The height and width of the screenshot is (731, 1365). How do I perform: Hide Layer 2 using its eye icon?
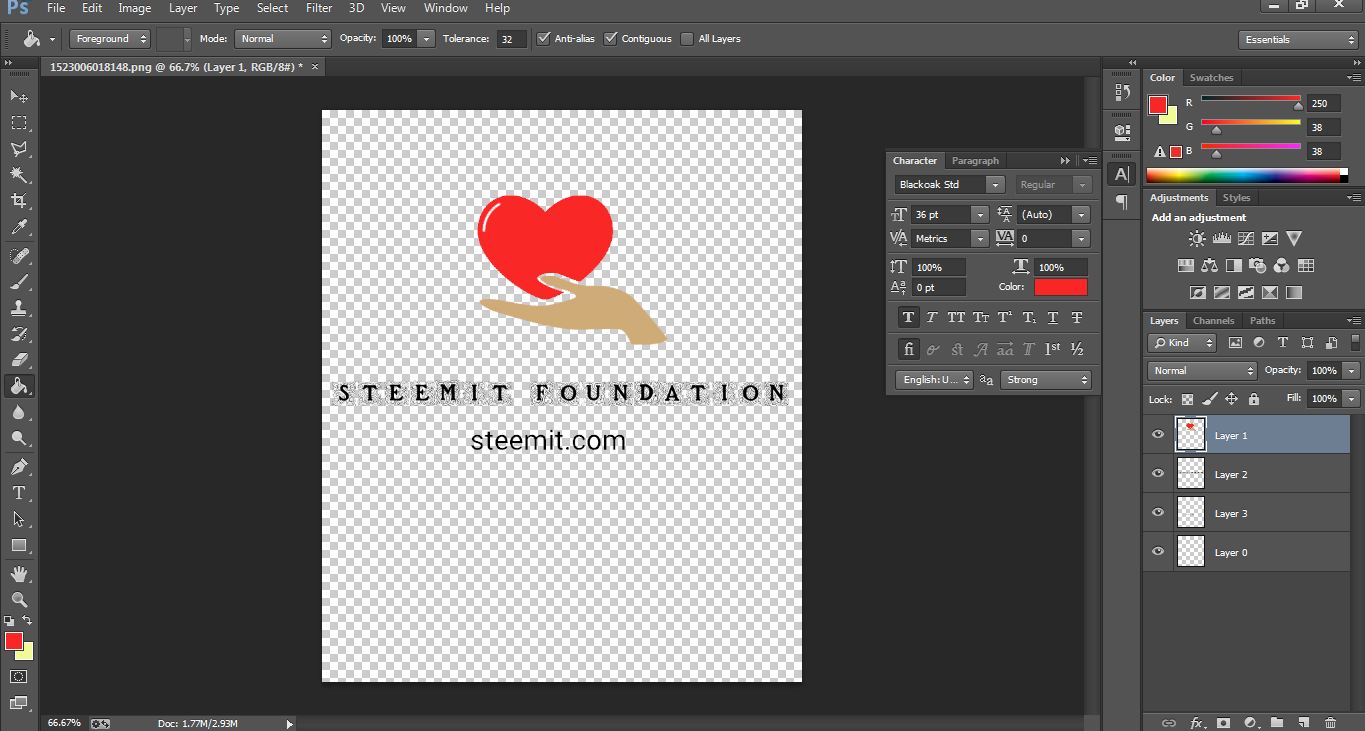click(x=1158, y=474)
